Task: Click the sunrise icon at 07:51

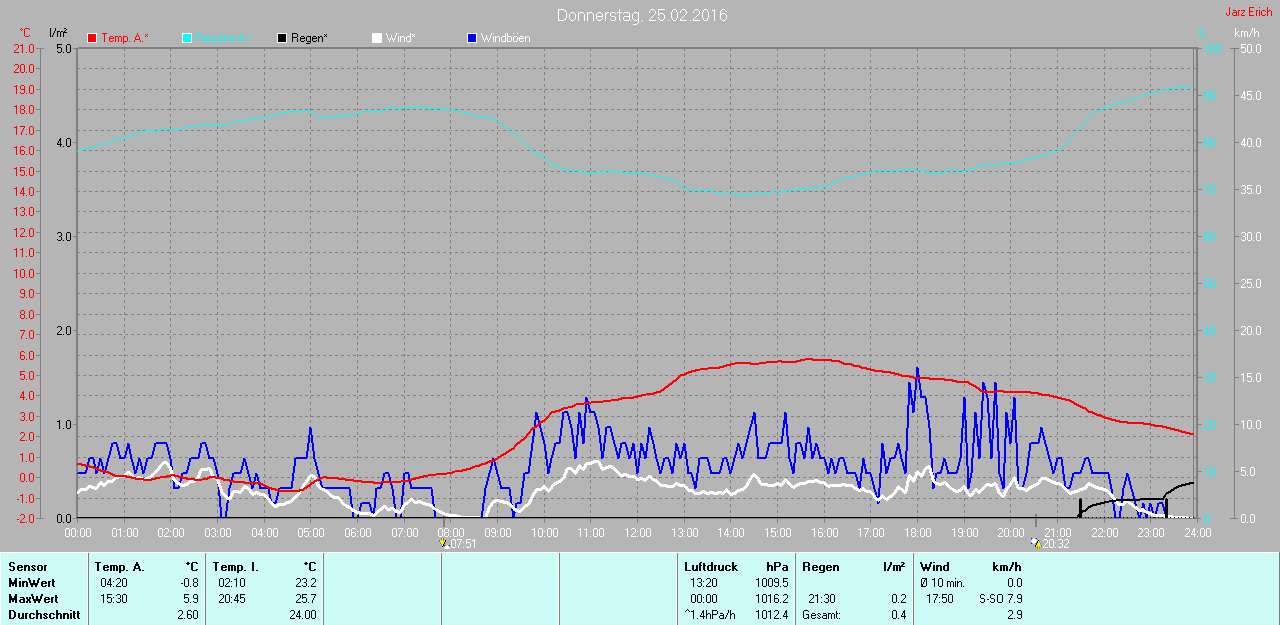Action: pyautogui.click(x=443, y=543)
